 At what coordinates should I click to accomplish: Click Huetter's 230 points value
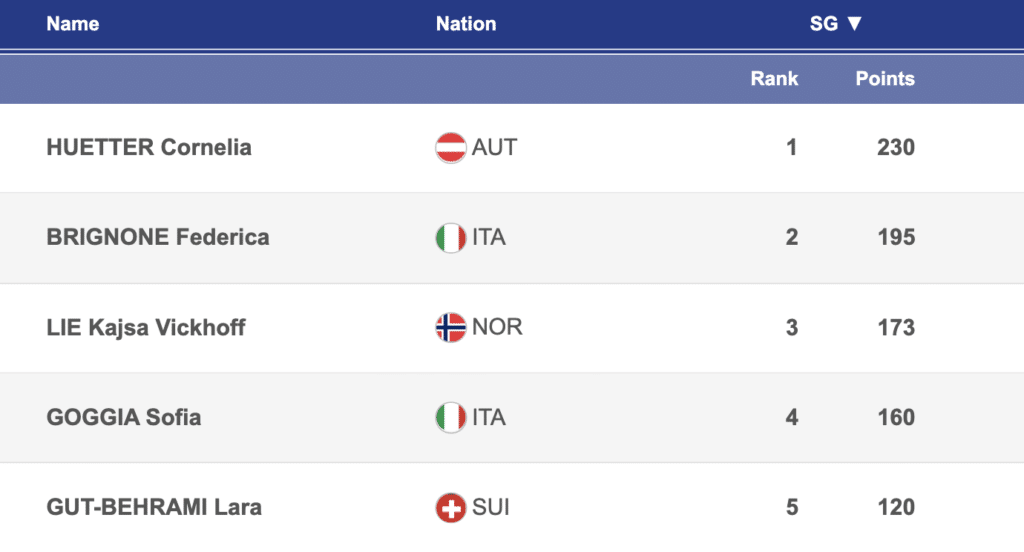(896, 148)
